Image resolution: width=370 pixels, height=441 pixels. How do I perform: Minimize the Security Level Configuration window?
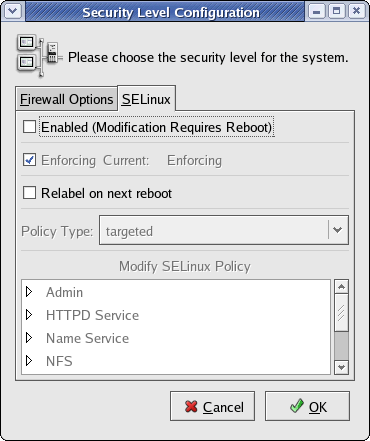(317, 11)
